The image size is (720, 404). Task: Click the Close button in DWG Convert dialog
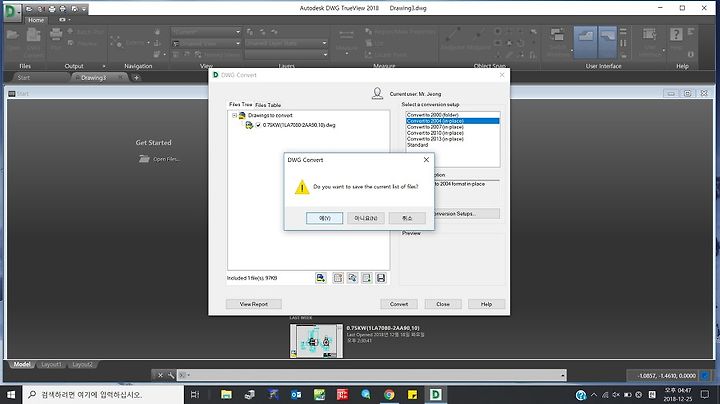(443, 304)
